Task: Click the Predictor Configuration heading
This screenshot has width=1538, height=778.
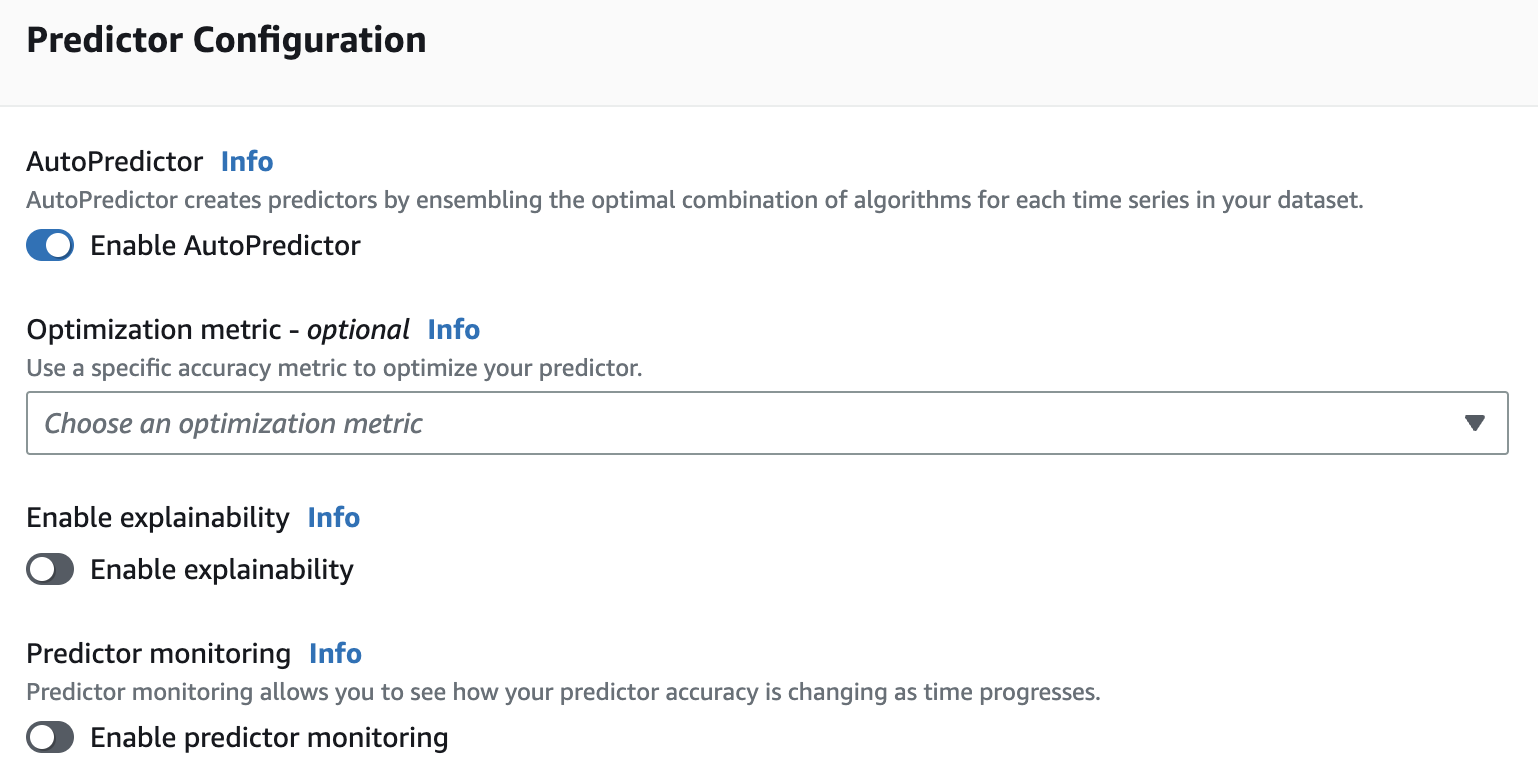Action: pyautogui.click(x=226, y=40)
